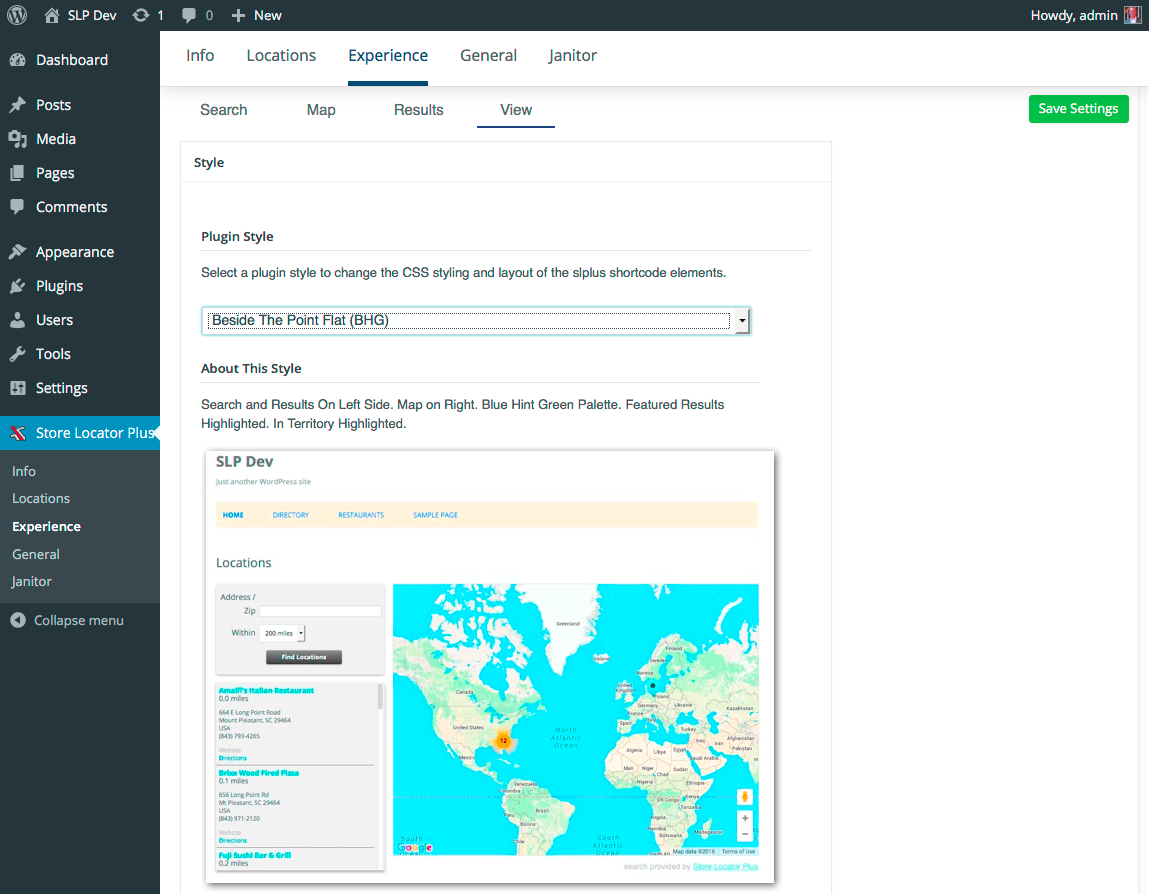Open the Janitor top tab
The height and width of the screenshot is (894, 1149).
tap(573, 56)
